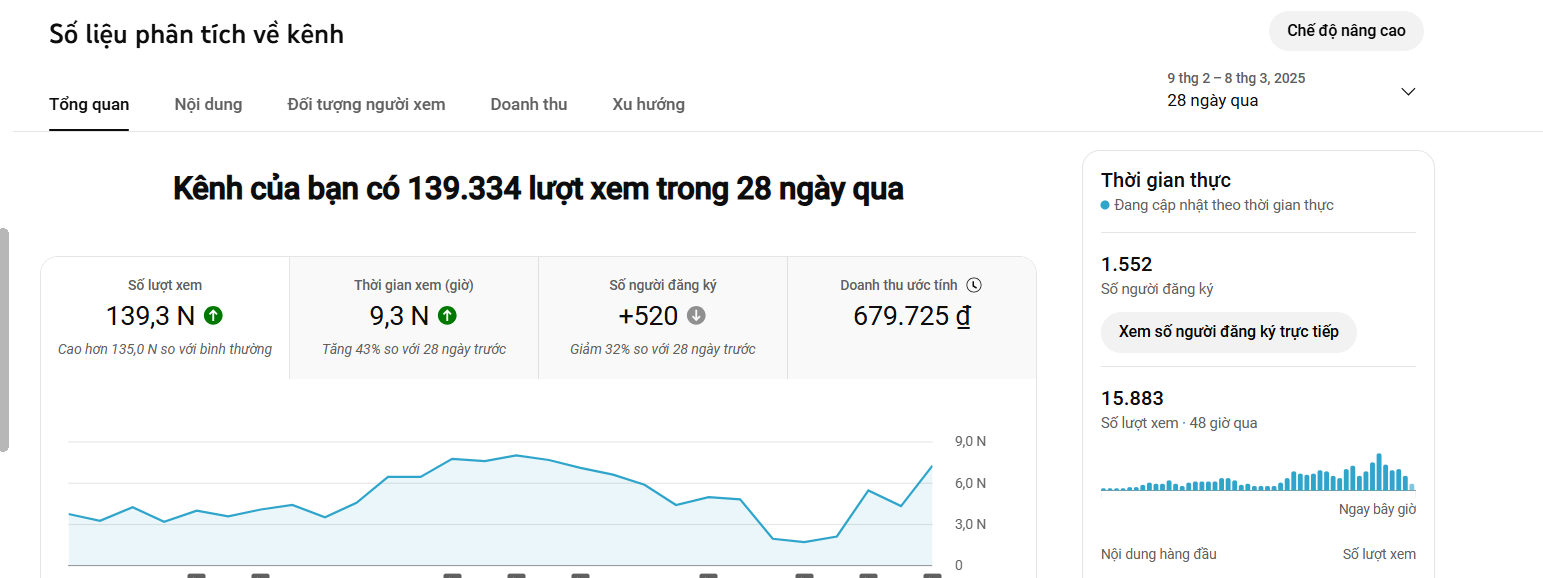Click gray down arrow next to +520

coord(696,316)
